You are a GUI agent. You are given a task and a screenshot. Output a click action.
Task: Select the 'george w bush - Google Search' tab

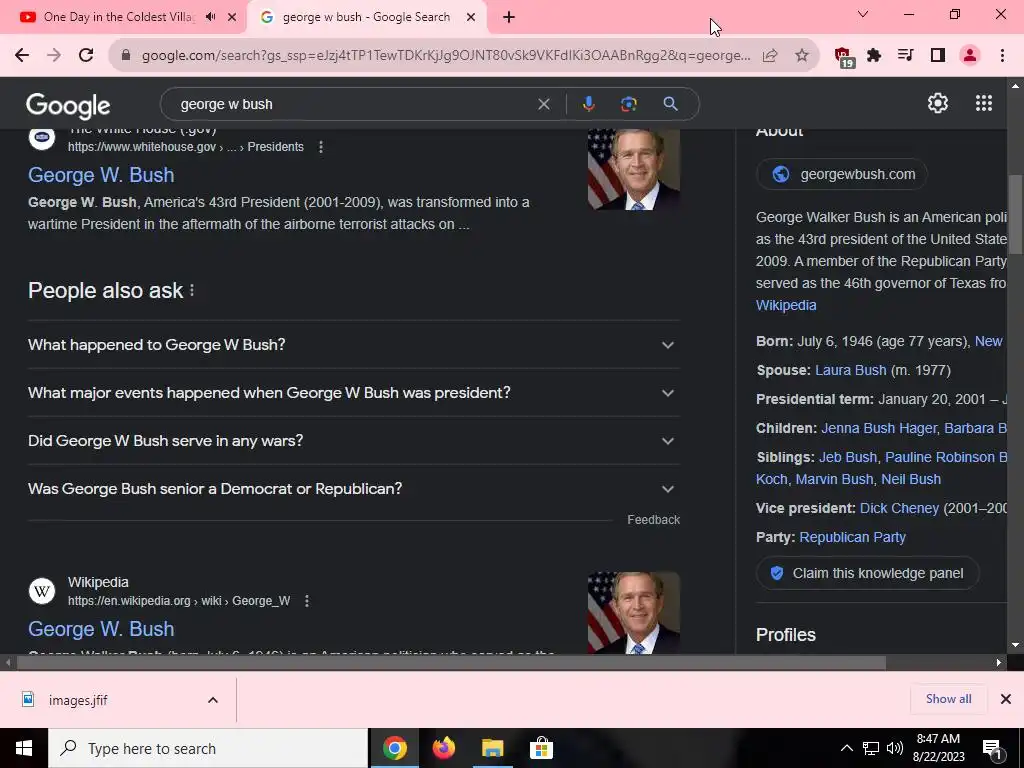[366, 17]
